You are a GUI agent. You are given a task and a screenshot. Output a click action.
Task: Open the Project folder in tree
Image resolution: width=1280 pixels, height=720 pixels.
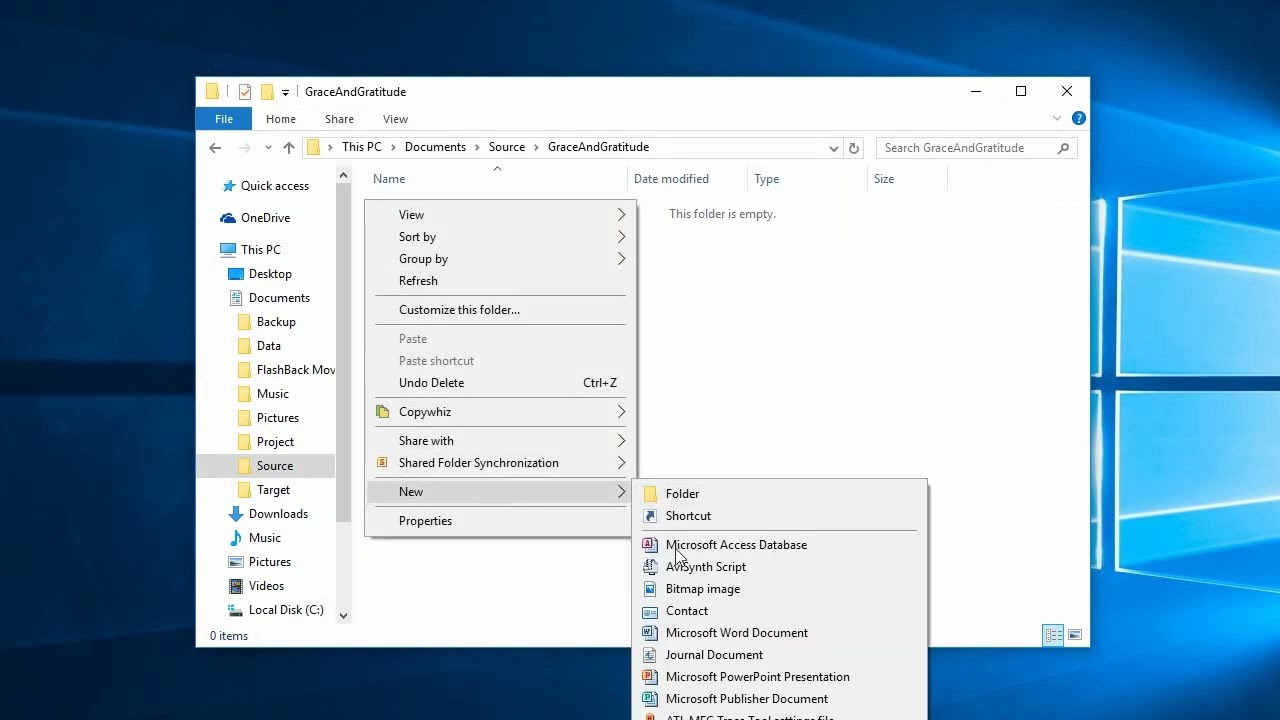pos(275,442)
